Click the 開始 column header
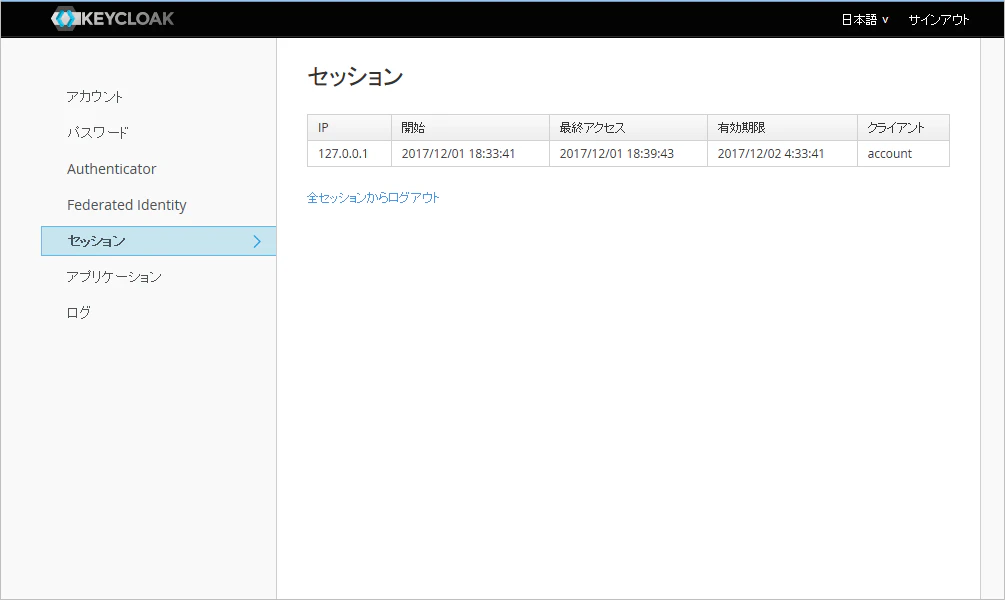Screen dimensions: 1005x600 click(470, 128)
